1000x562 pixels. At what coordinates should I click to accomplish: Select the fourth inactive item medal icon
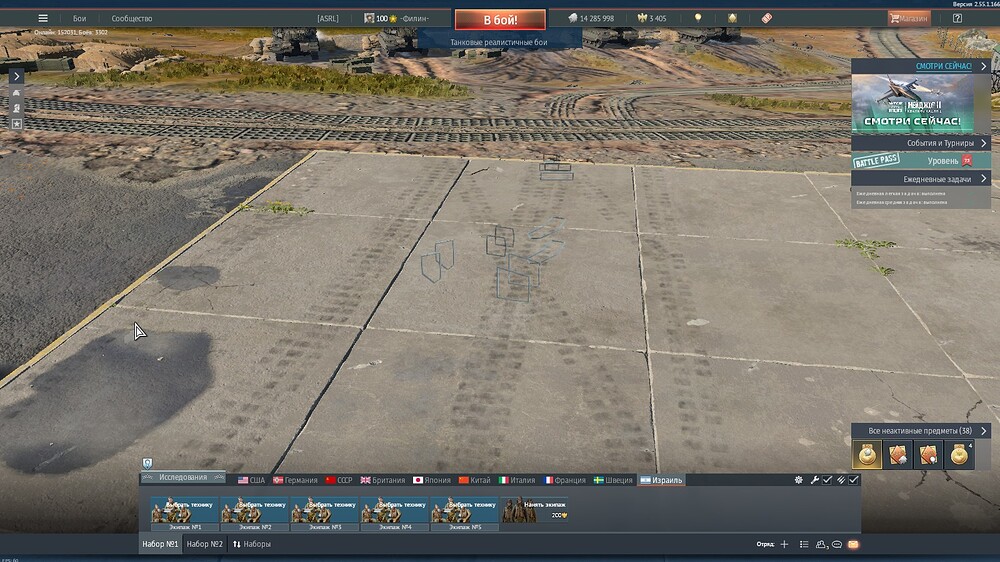pyautogui.click(x=960, y=455)
